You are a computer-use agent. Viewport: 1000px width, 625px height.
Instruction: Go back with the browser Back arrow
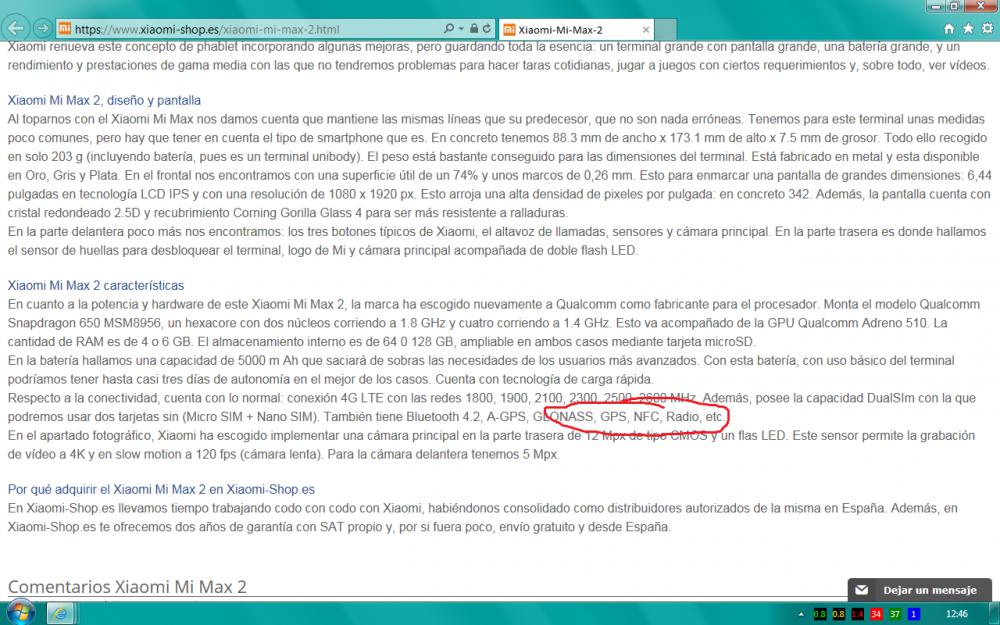15,28
